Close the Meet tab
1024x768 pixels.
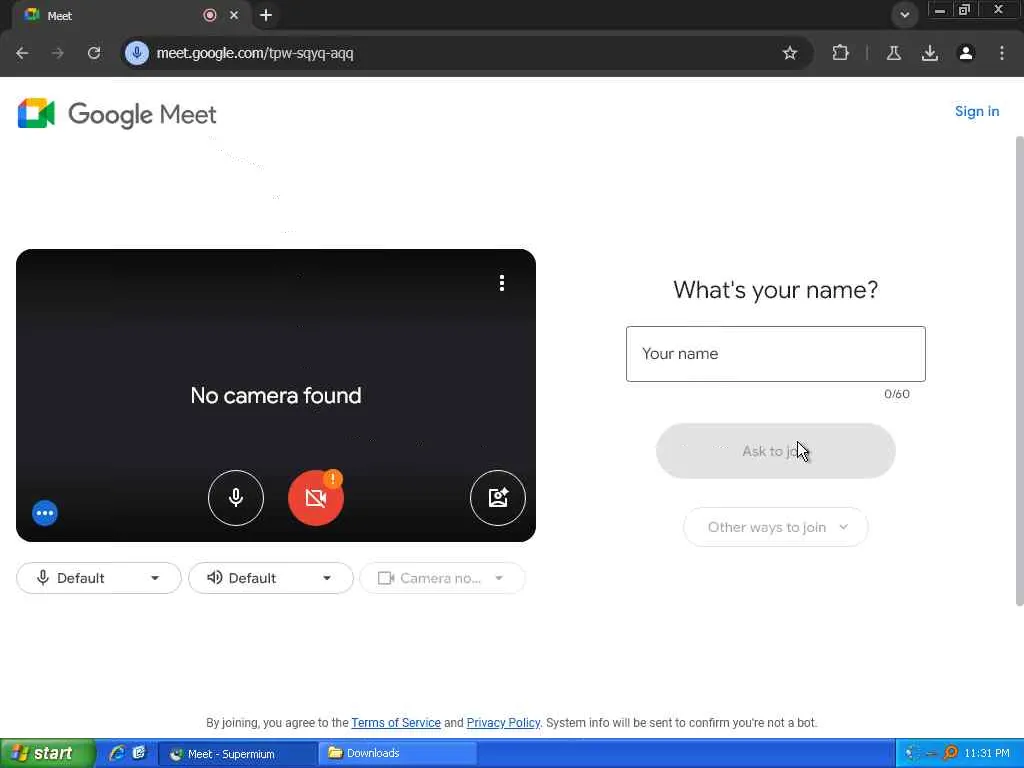coord(234,15)
